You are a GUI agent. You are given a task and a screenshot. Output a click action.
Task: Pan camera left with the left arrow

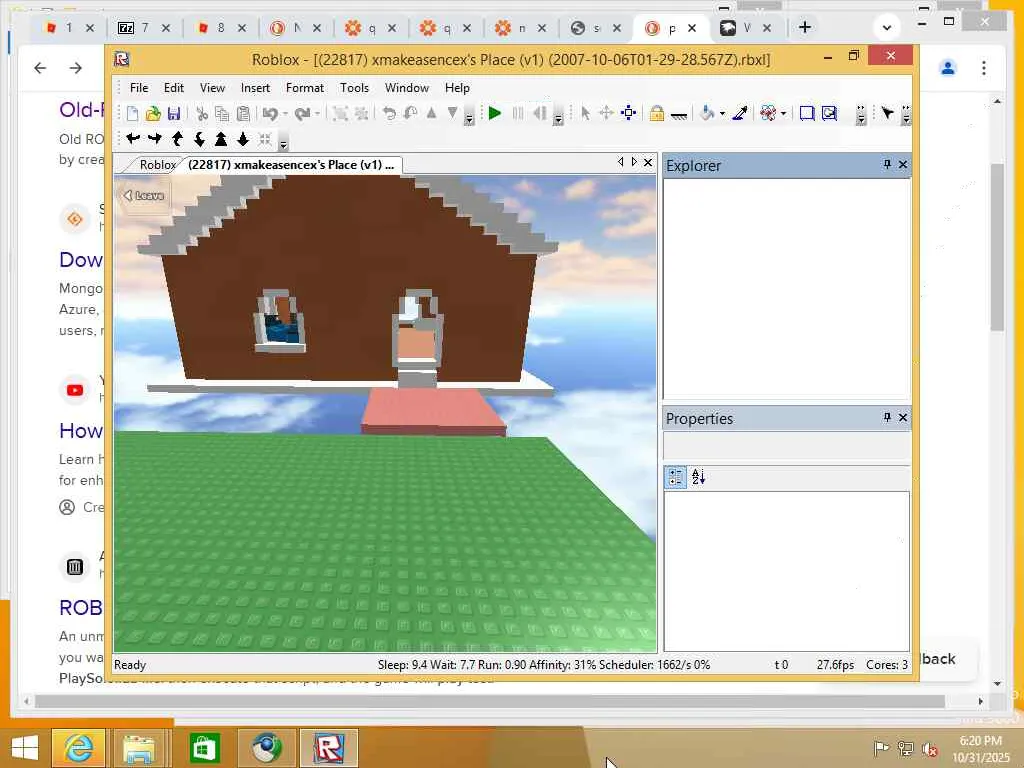point(133,139)
